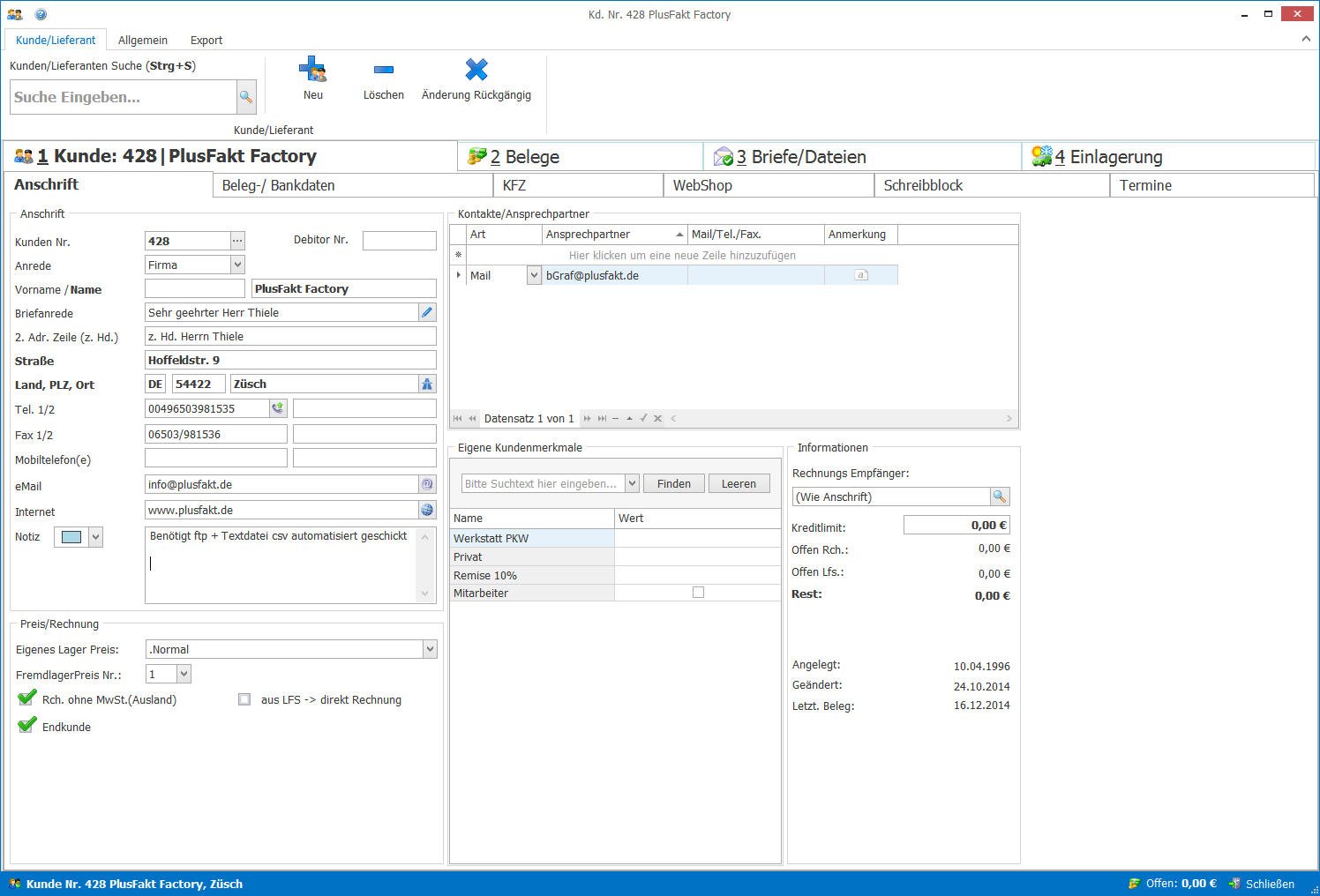The image size is (1320, 896).
Task: Click Schließen icon in status bar
Action: 1234,883
